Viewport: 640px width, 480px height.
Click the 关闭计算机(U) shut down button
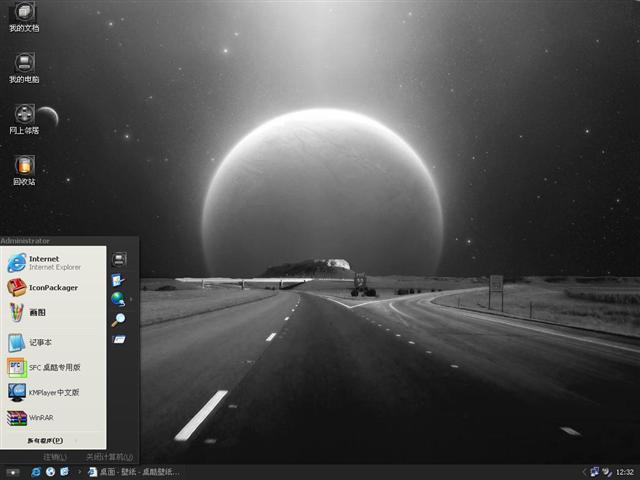click(109, 457)
